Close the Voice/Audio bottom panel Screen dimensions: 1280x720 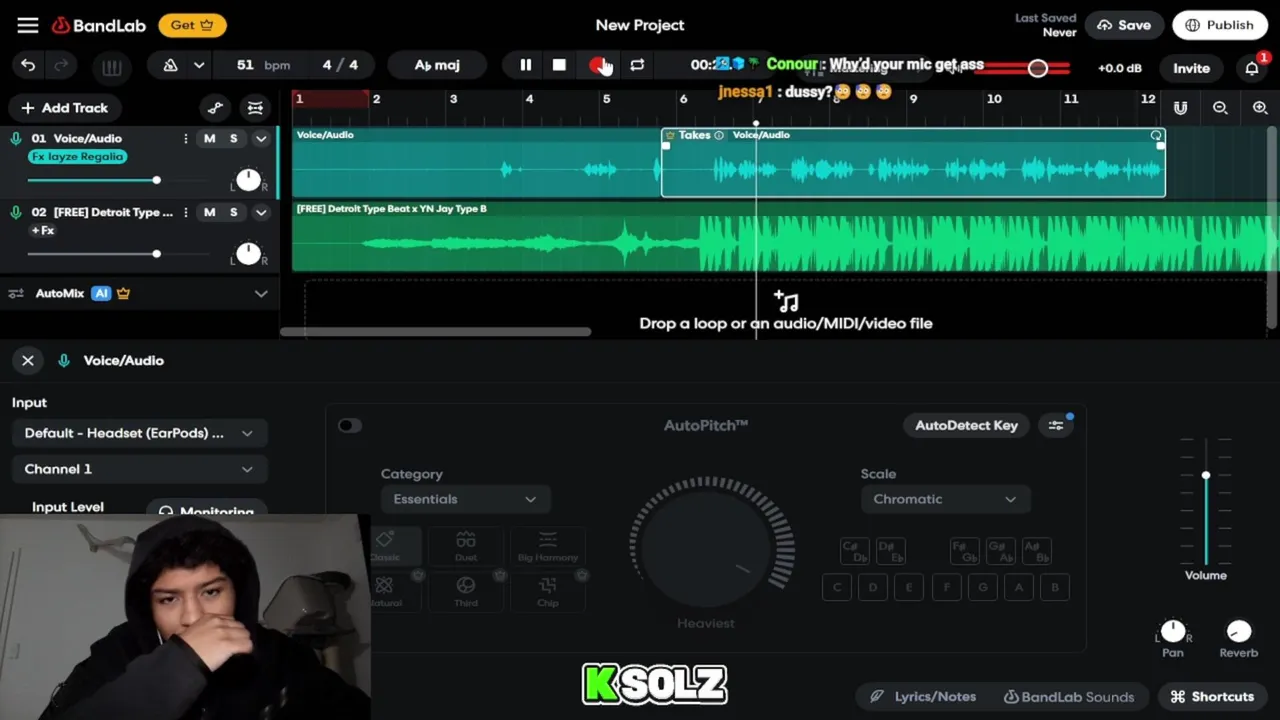tap(28, 361)
